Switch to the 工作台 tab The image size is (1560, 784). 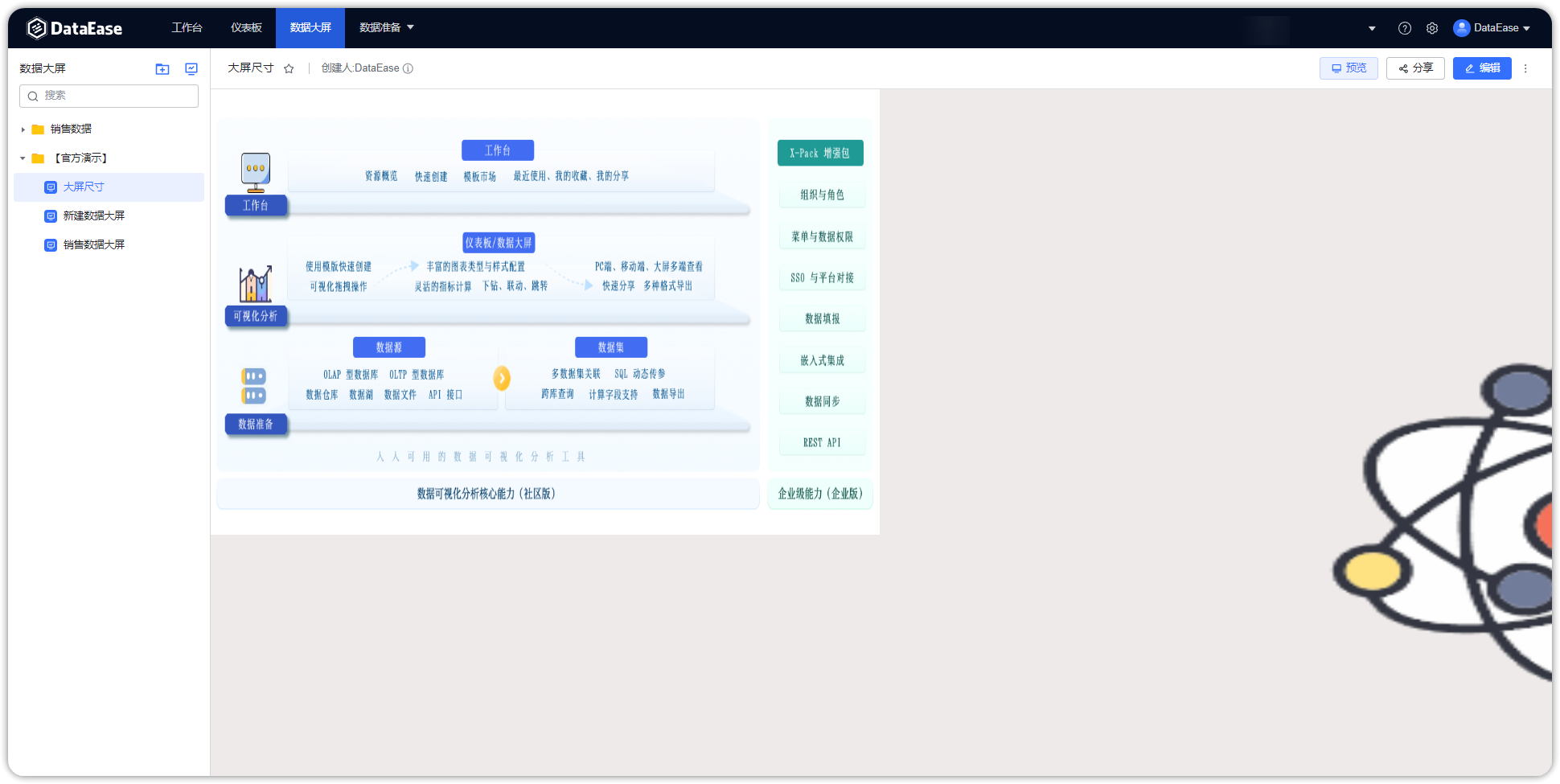click(x=187, y=27)
